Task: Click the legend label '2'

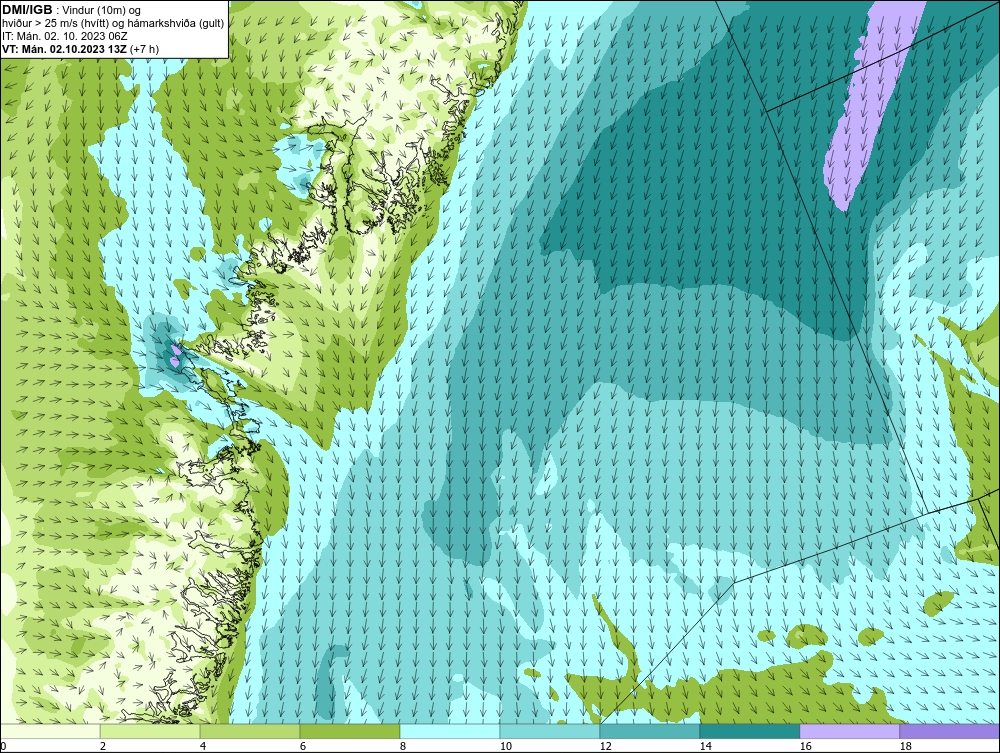Action: 103,746
